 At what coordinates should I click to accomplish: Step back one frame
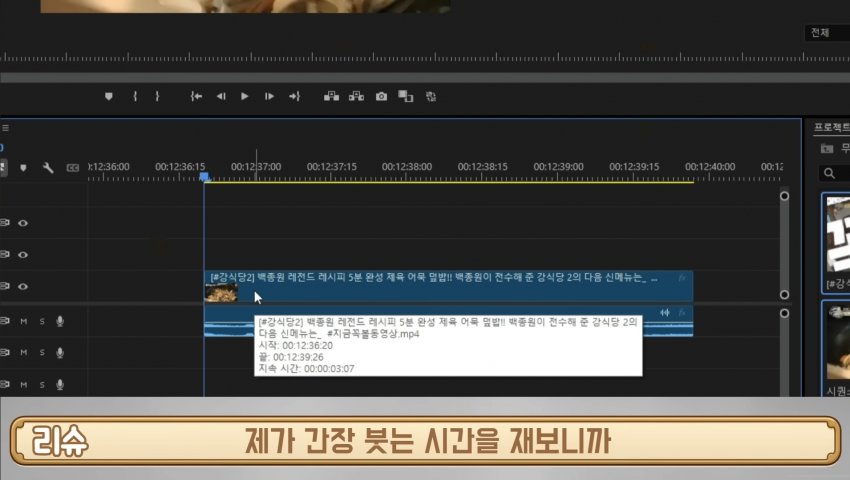(221, 96)
